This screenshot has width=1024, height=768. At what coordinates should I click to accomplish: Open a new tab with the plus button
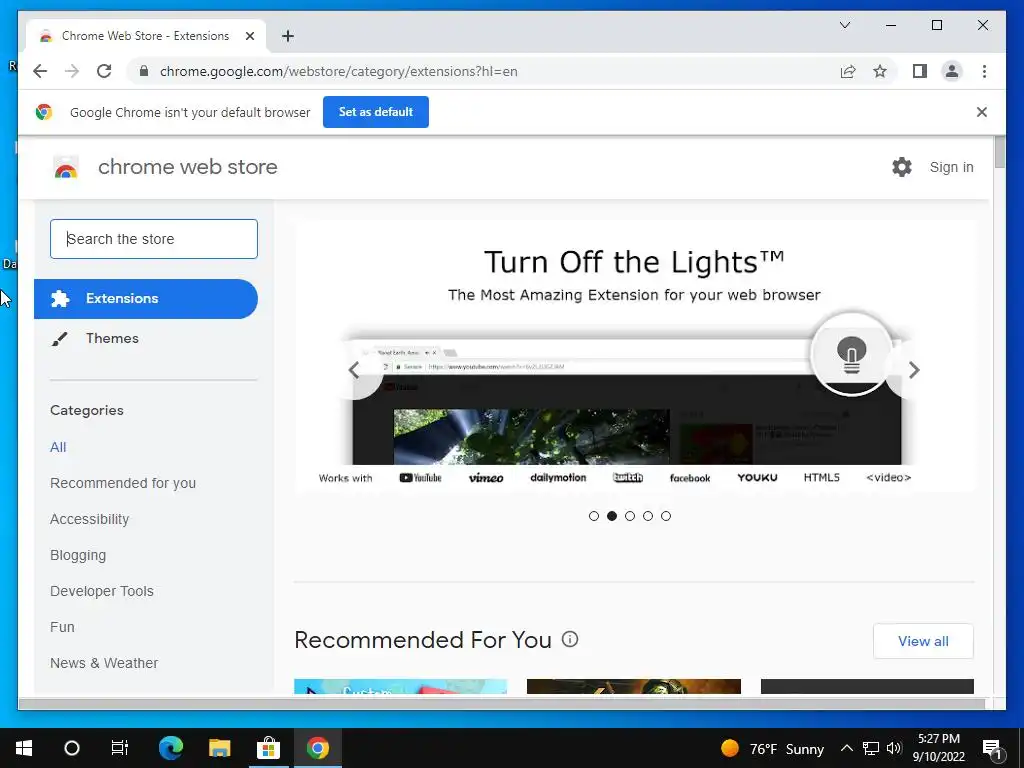click(x=288, y=36)
